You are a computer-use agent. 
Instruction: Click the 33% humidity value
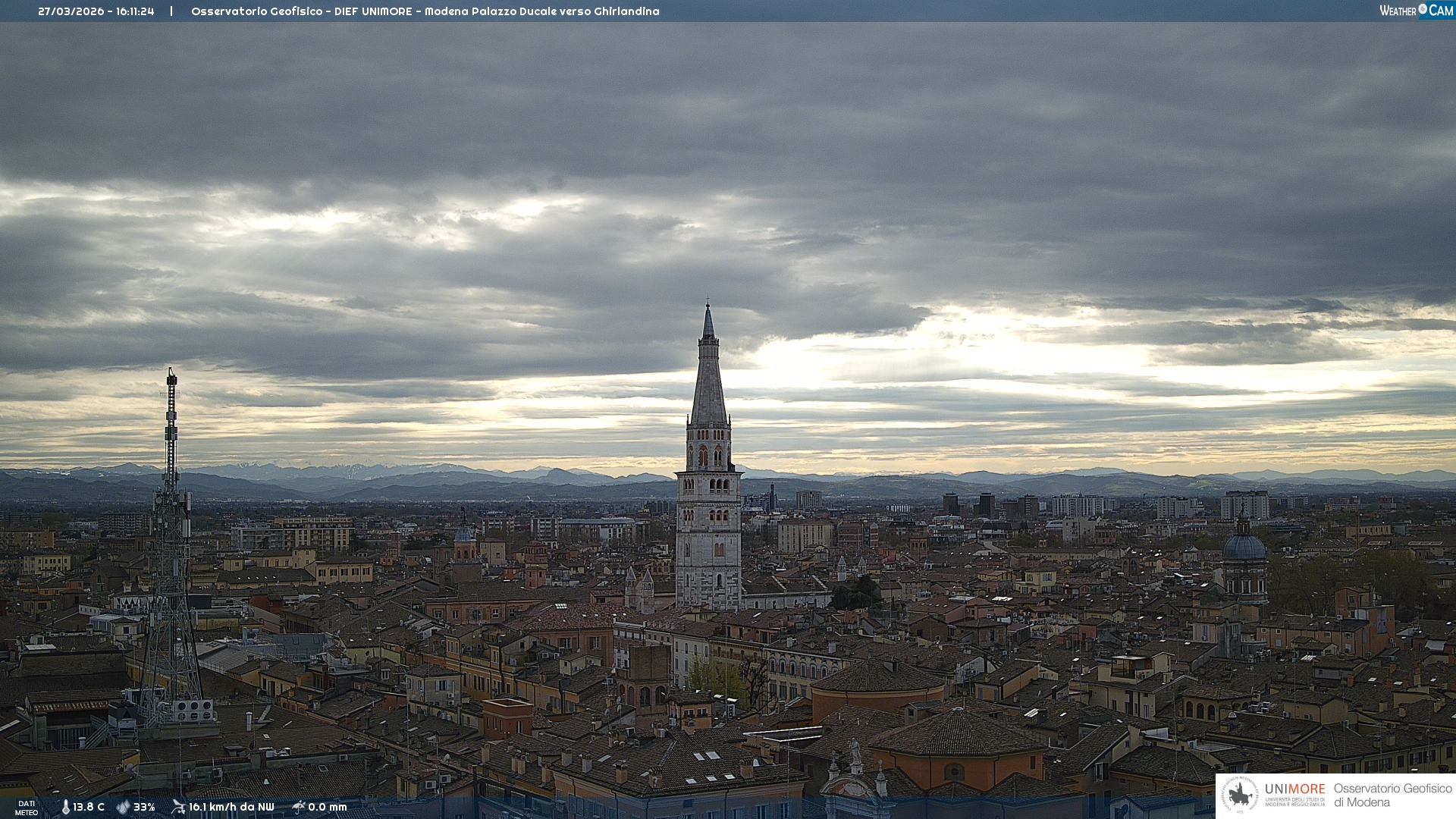coord(144,807)
